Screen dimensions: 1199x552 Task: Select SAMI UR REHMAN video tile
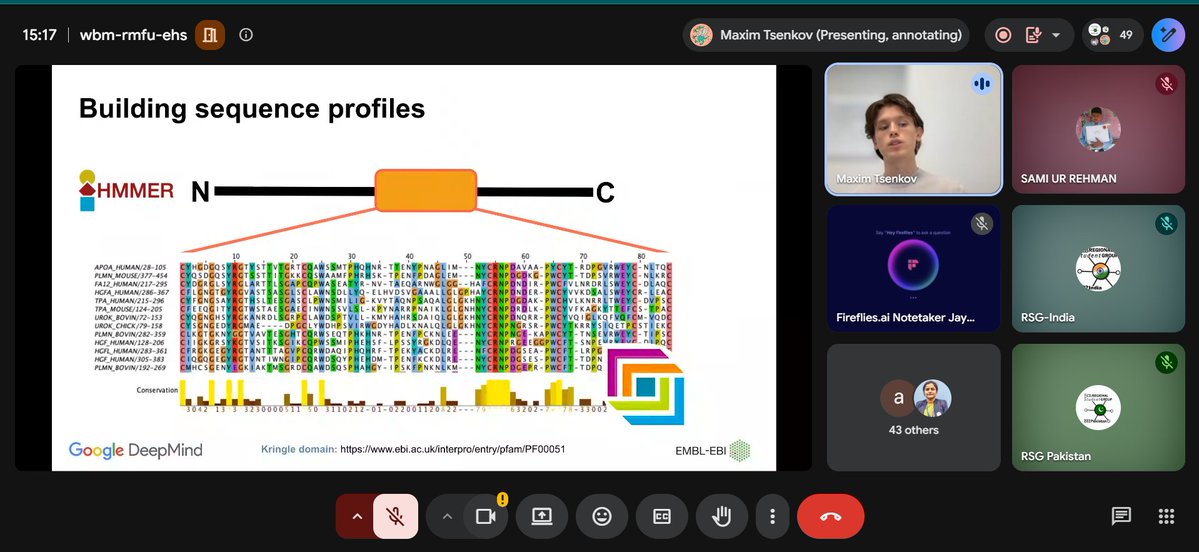pyautogui.click(x=1098, y=128)
